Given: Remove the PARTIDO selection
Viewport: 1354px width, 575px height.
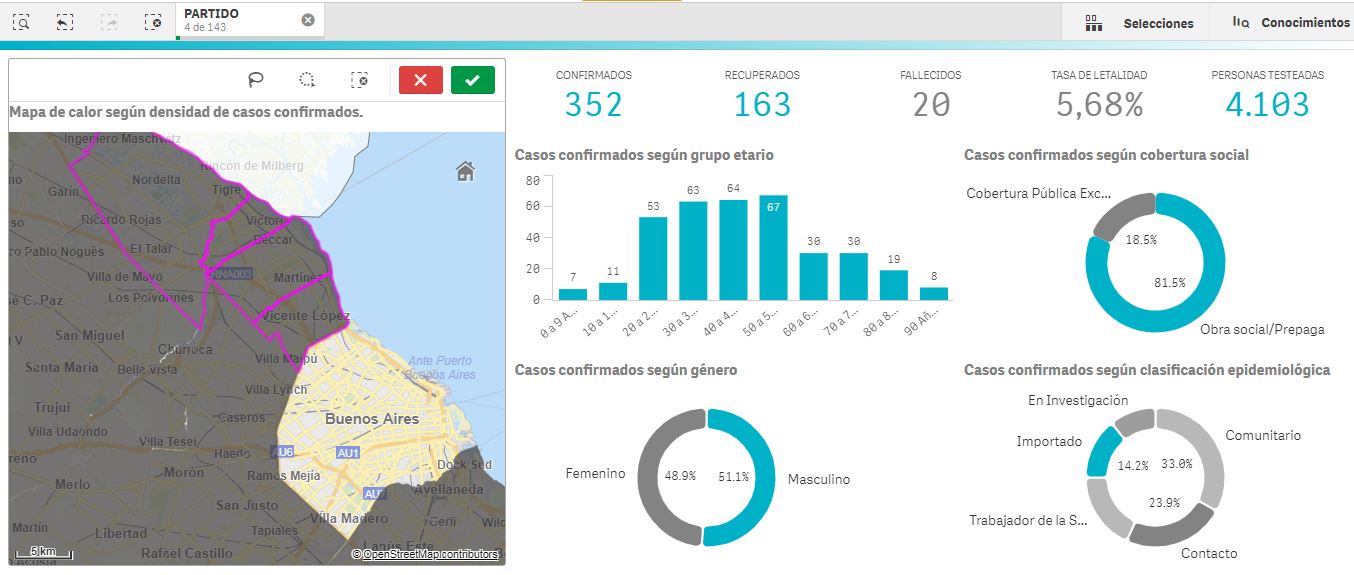Looking at the screenshot, I should [x=308, y=20].
